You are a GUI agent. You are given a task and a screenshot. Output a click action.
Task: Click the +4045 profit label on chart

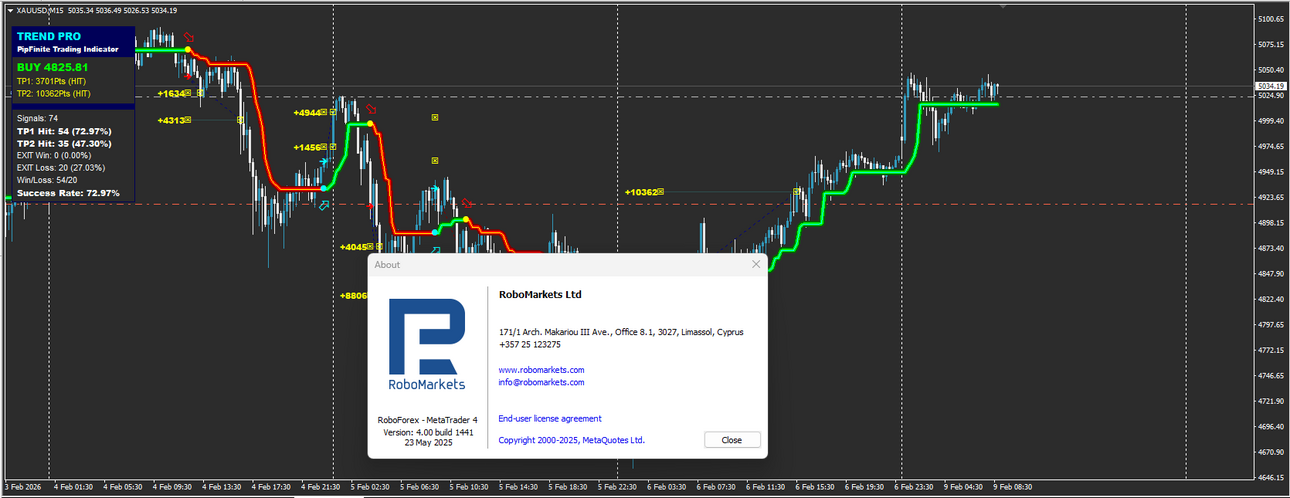(x=353, y=246)
